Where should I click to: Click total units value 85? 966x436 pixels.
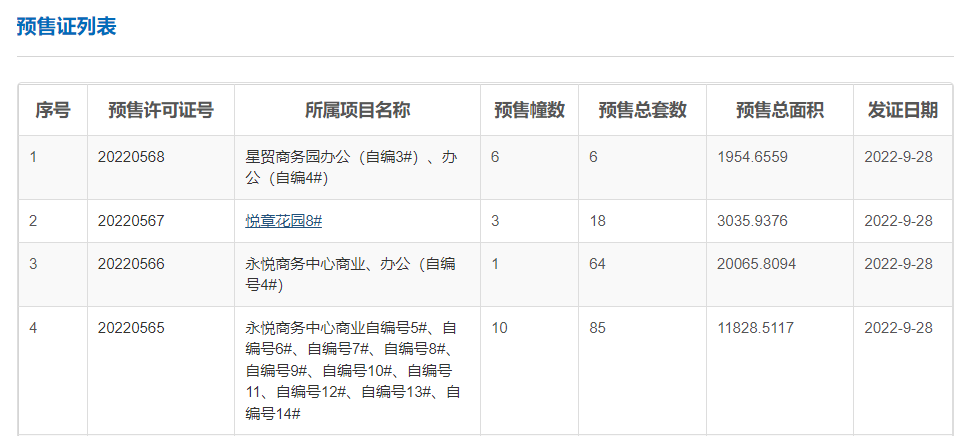pyautogui.click(x=597, y=328)
